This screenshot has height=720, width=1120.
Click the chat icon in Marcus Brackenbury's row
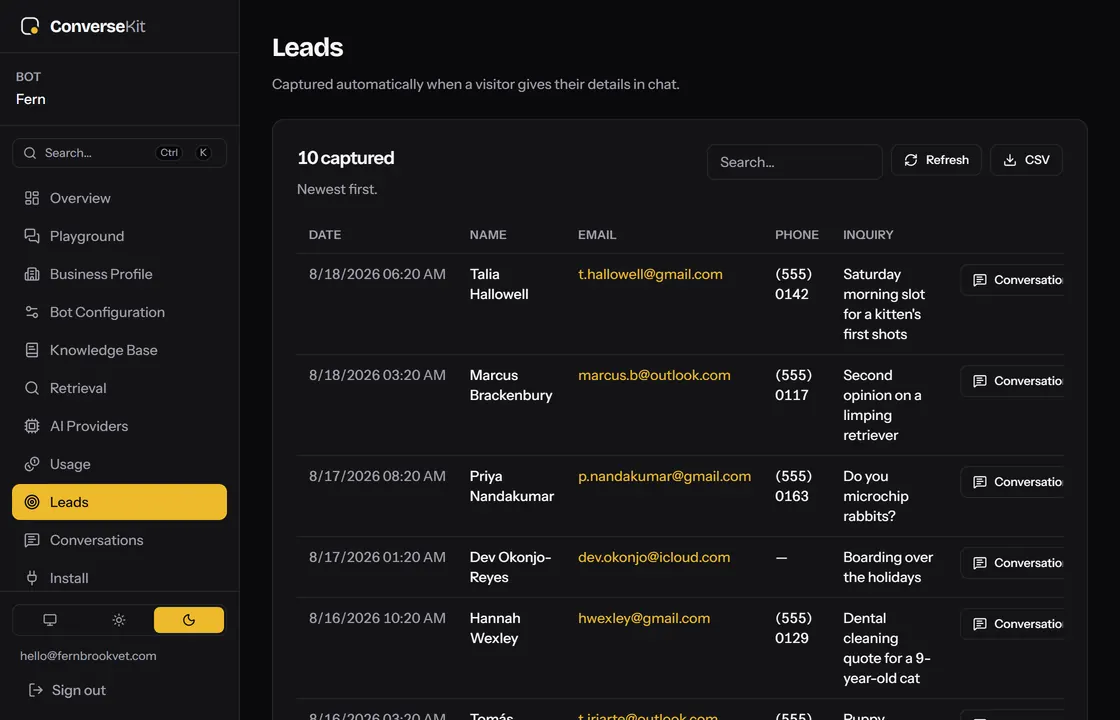980,381
